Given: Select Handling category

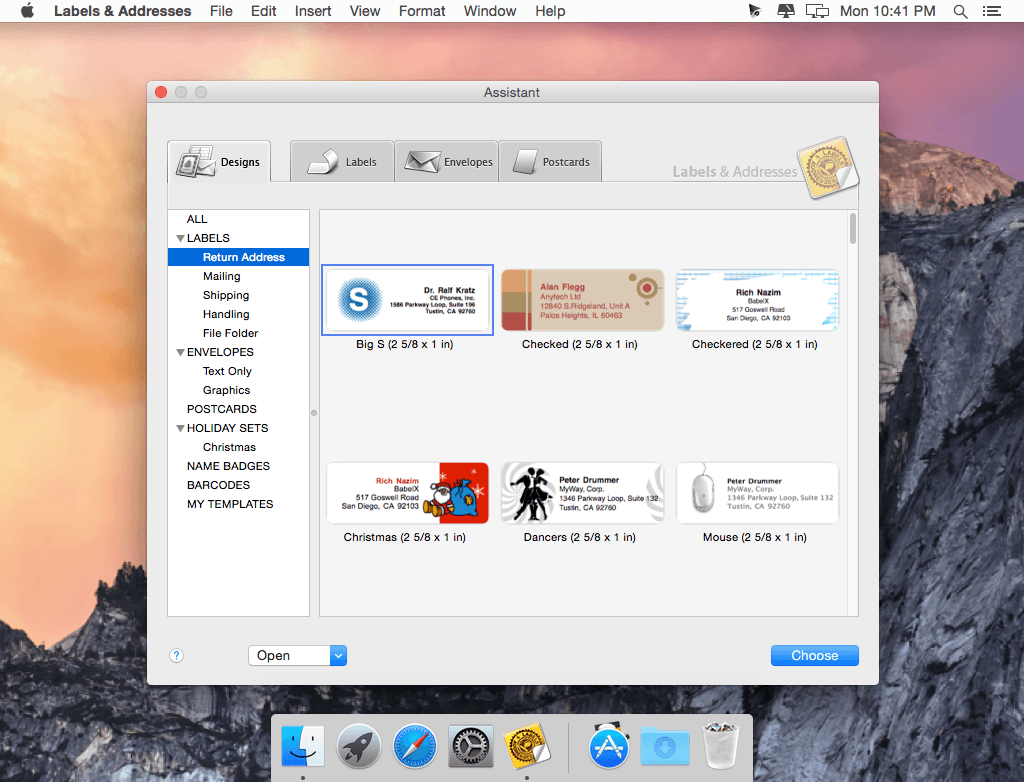Looking at the screenshot, I should [238, 314].
